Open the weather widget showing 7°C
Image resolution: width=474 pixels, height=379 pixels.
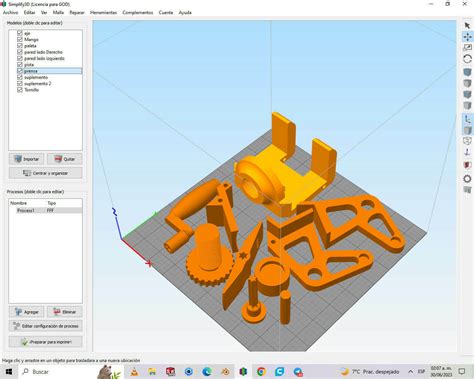tap(369, 371)
